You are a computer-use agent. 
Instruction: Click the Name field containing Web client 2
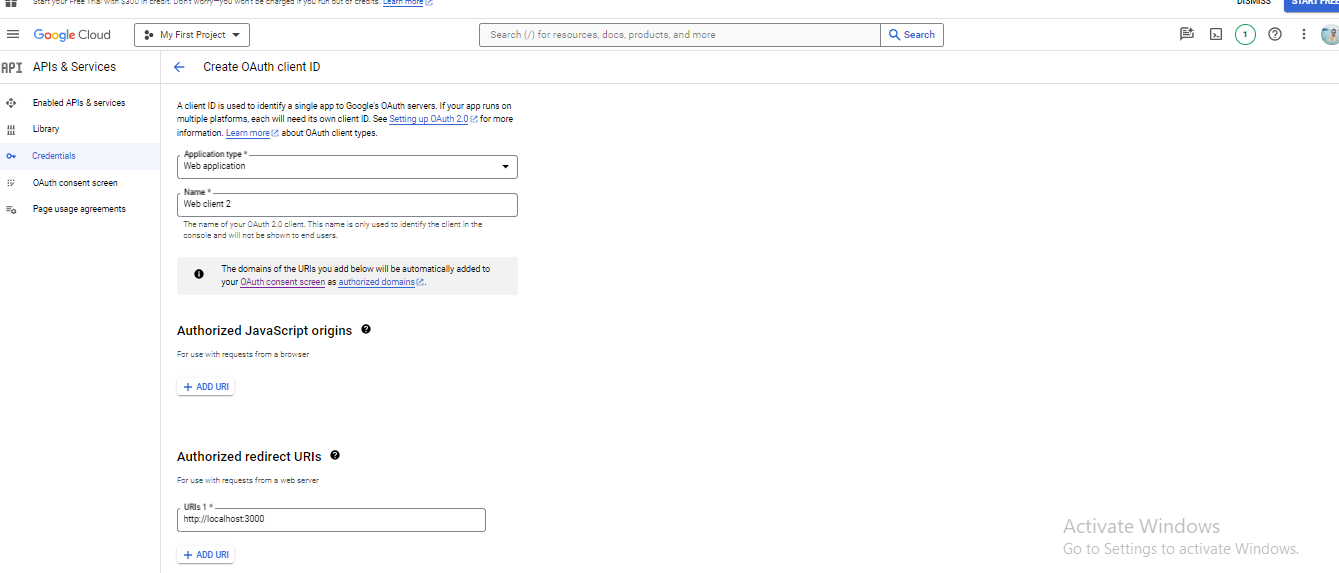[x=347, y=204]
